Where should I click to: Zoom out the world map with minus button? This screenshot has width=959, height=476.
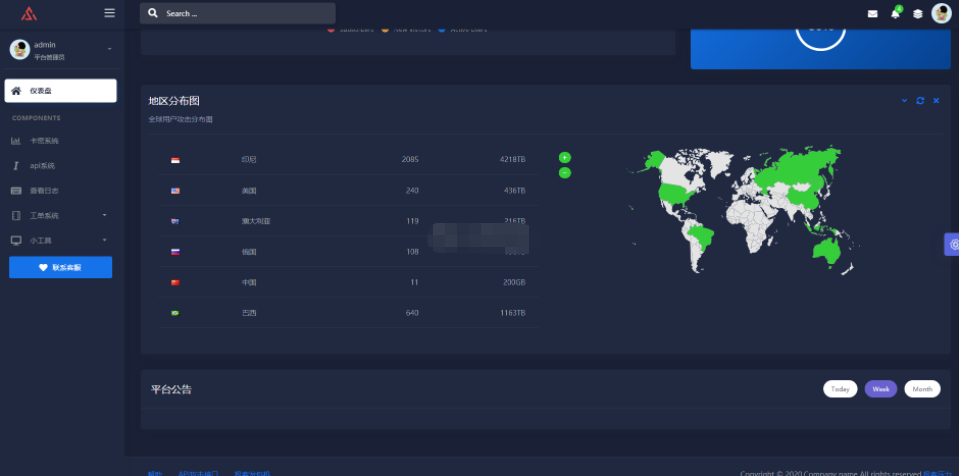pos(565,173)
